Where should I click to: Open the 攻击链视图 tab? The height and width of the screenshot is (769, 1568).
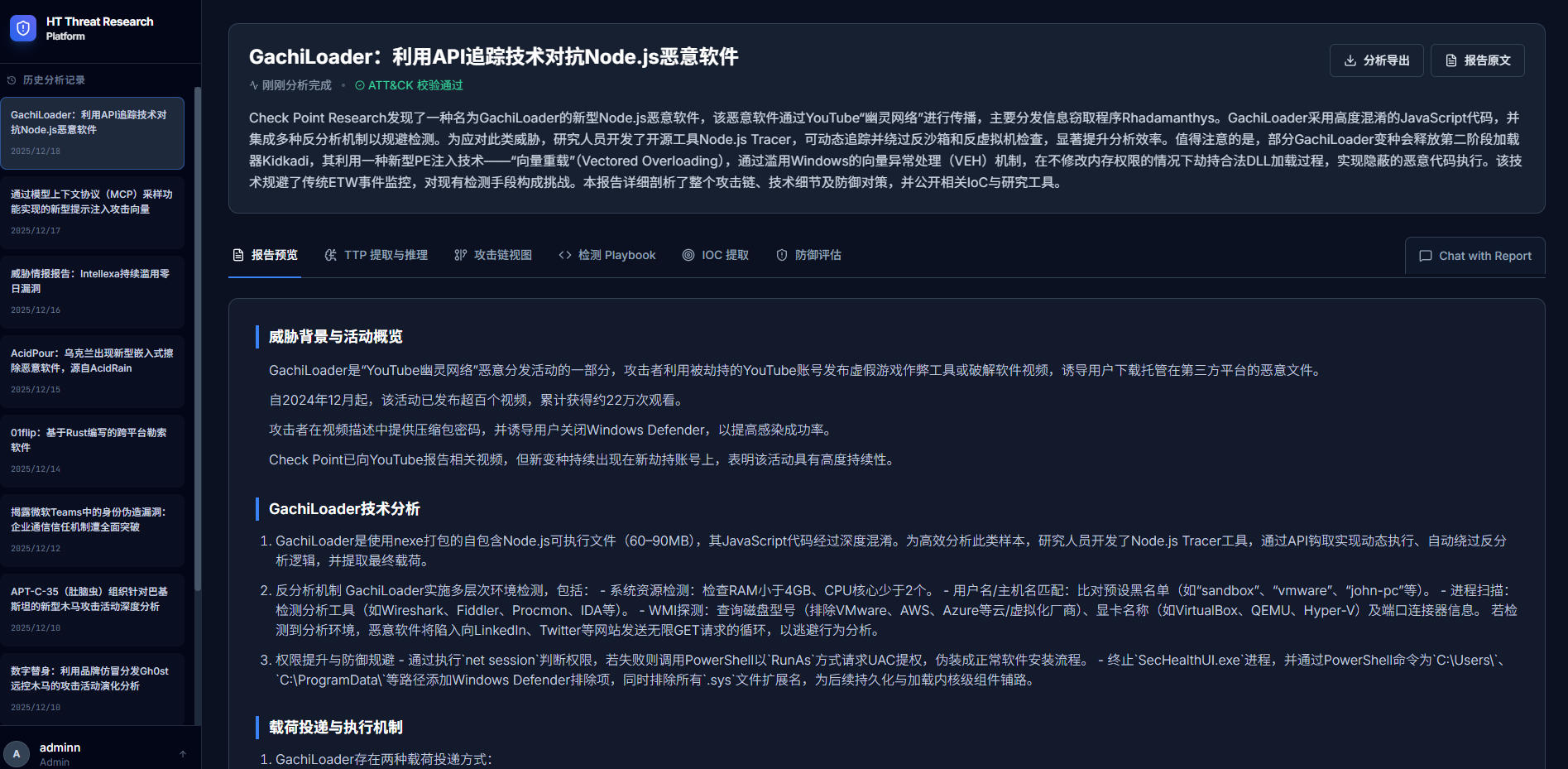[493, 255]
